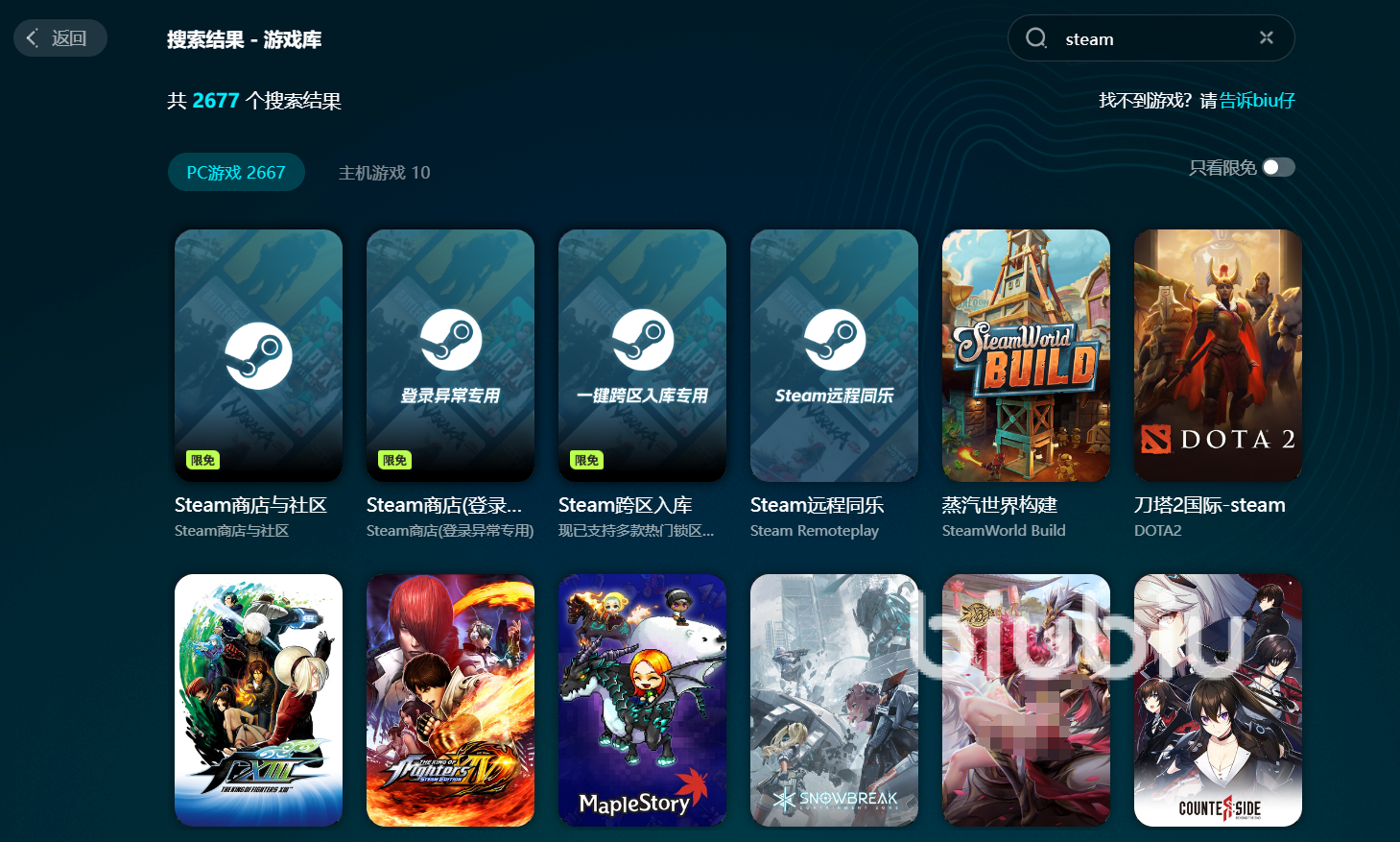
Task: Open the DOTA 2 cover art
Action: (x=1218, y=355)
